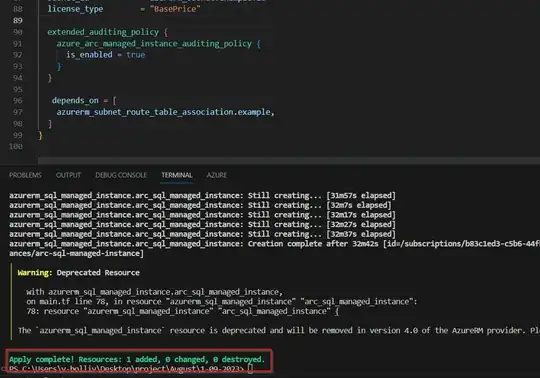Screen dimensions: 540x378
Task: Click the editor's horizontal scrollbar
Action: [x=289, y=161]
